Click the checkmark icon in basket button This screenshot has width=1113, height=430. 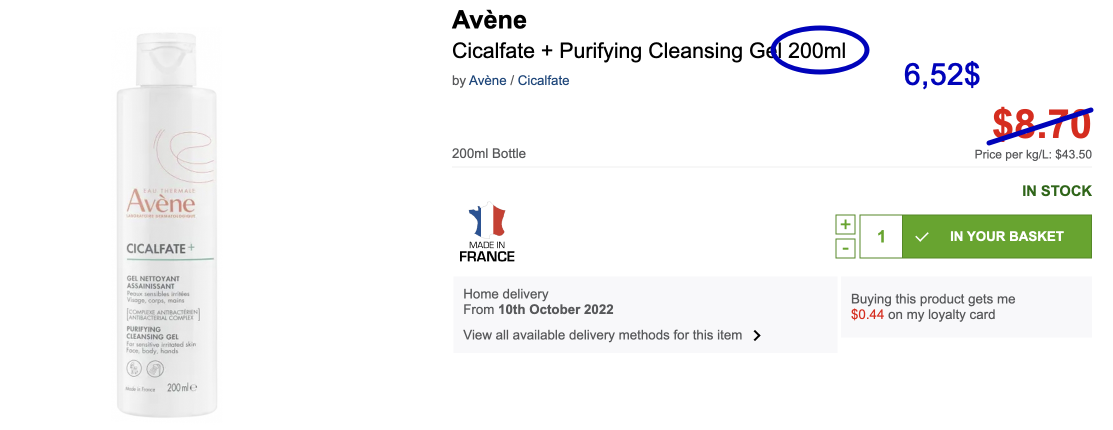click(922, 237)
